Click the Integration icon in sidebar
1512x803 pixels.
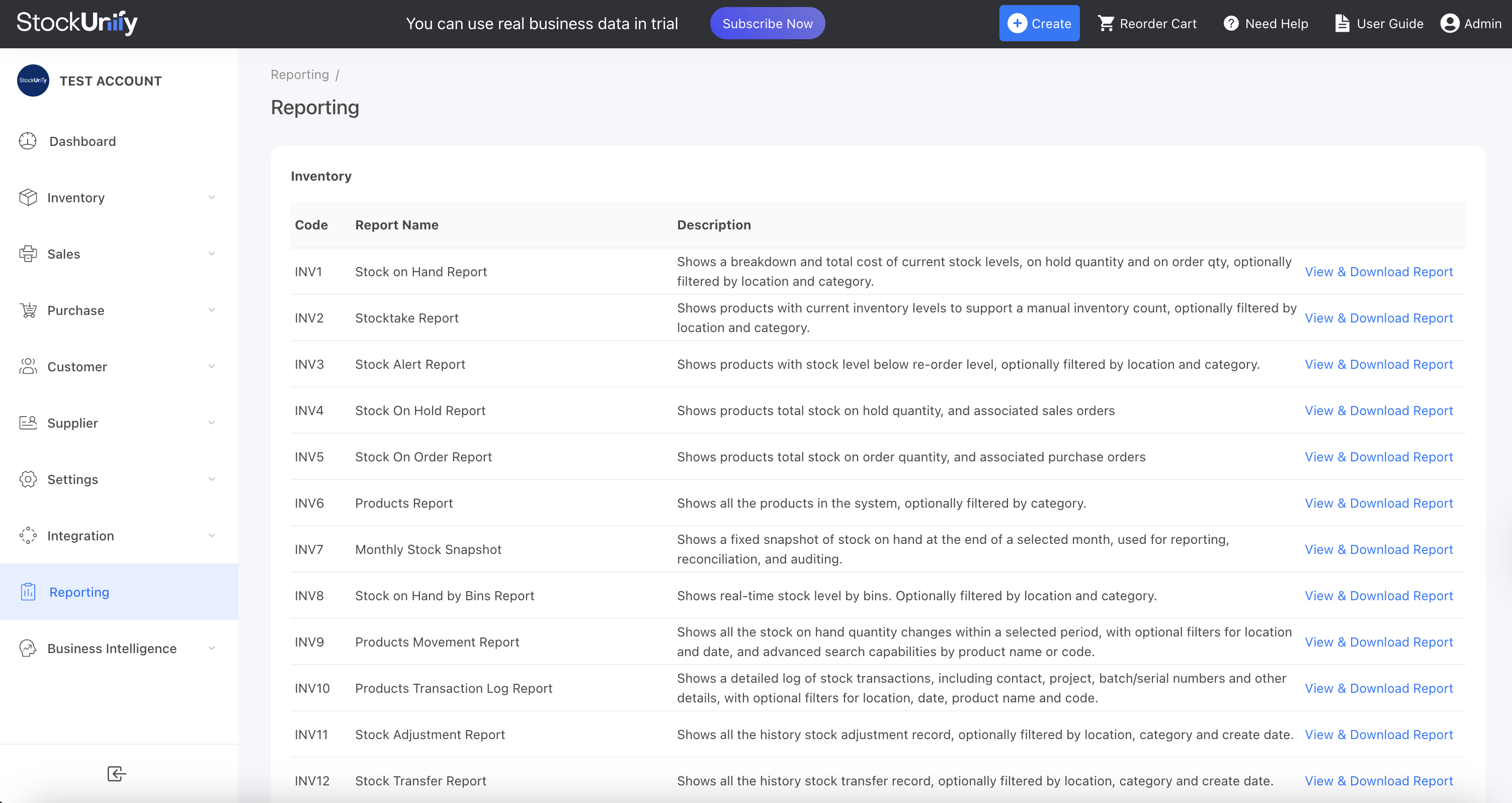(28, 535)
